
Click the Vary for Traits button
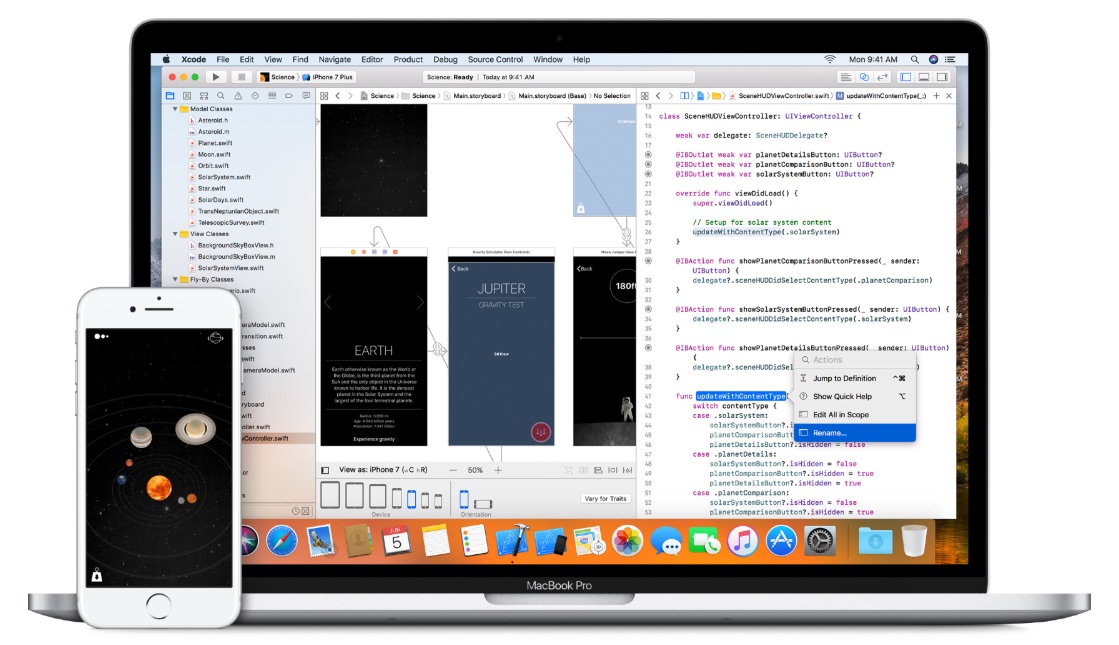tap(606, 498)
